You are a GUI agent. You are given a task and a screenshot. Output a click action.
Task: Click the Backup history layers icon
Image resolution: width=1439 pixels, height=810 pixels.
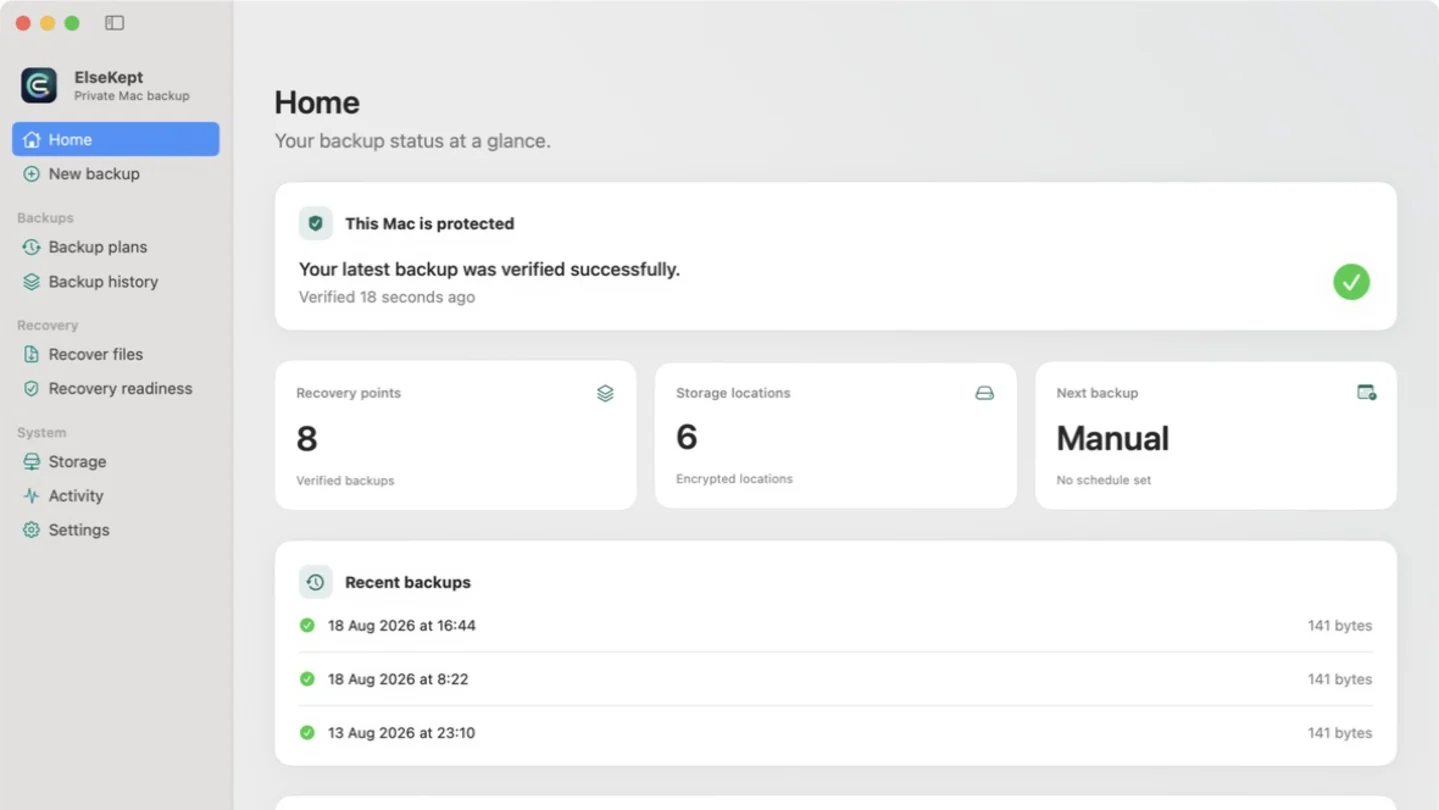[x=32, y=282]
